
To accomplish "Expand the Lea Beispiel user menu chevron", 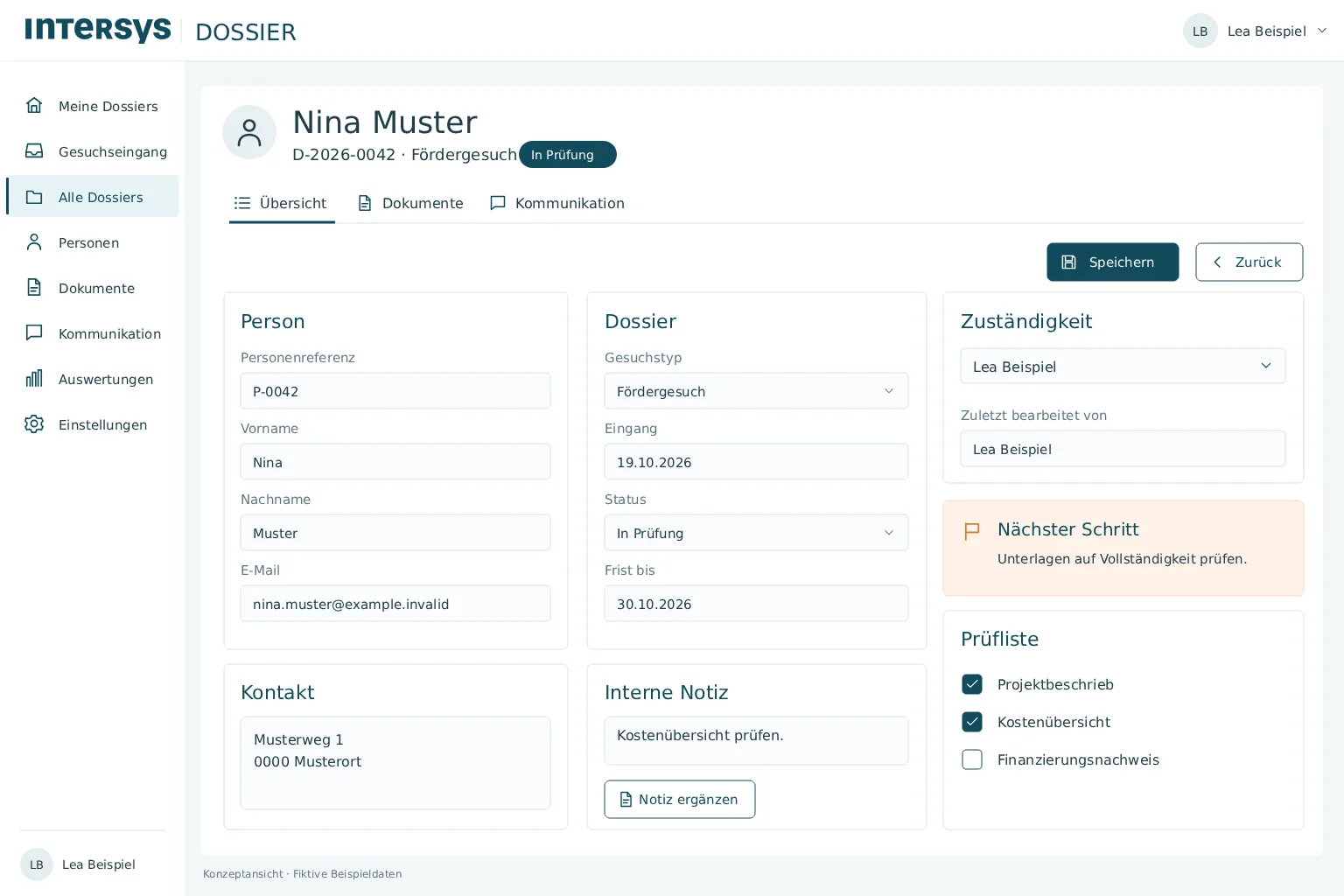I will click(x=1322, y=31).
